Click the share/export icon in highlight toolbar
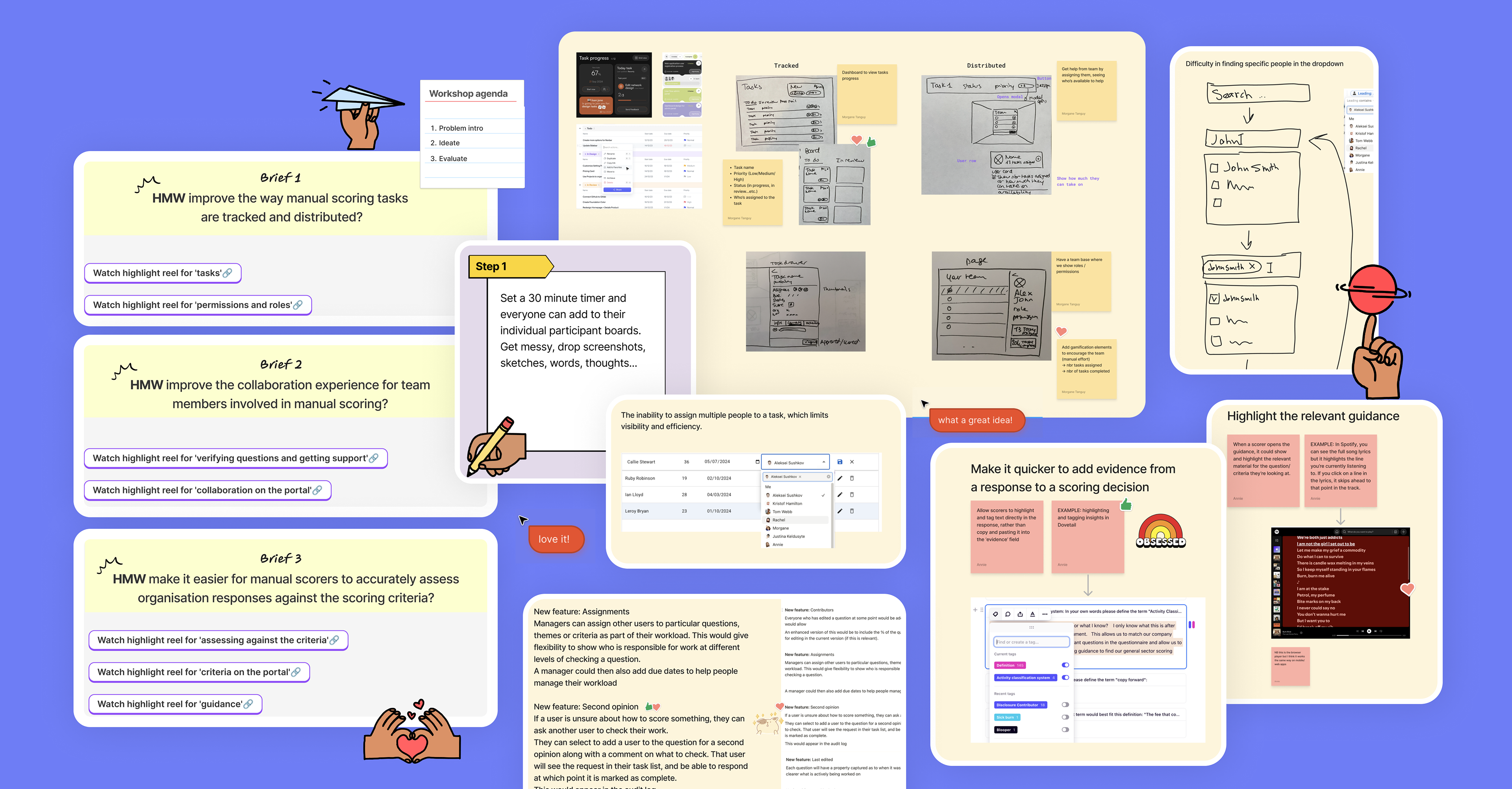Screen dimensions: 1512x789 coord(1020,614)
